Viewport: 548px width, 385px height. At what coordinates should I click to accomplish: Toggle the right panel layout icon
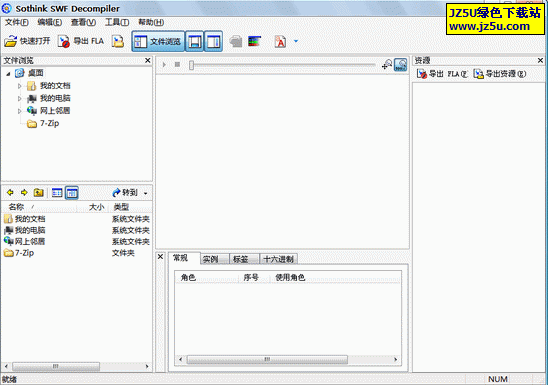point(213,41)
